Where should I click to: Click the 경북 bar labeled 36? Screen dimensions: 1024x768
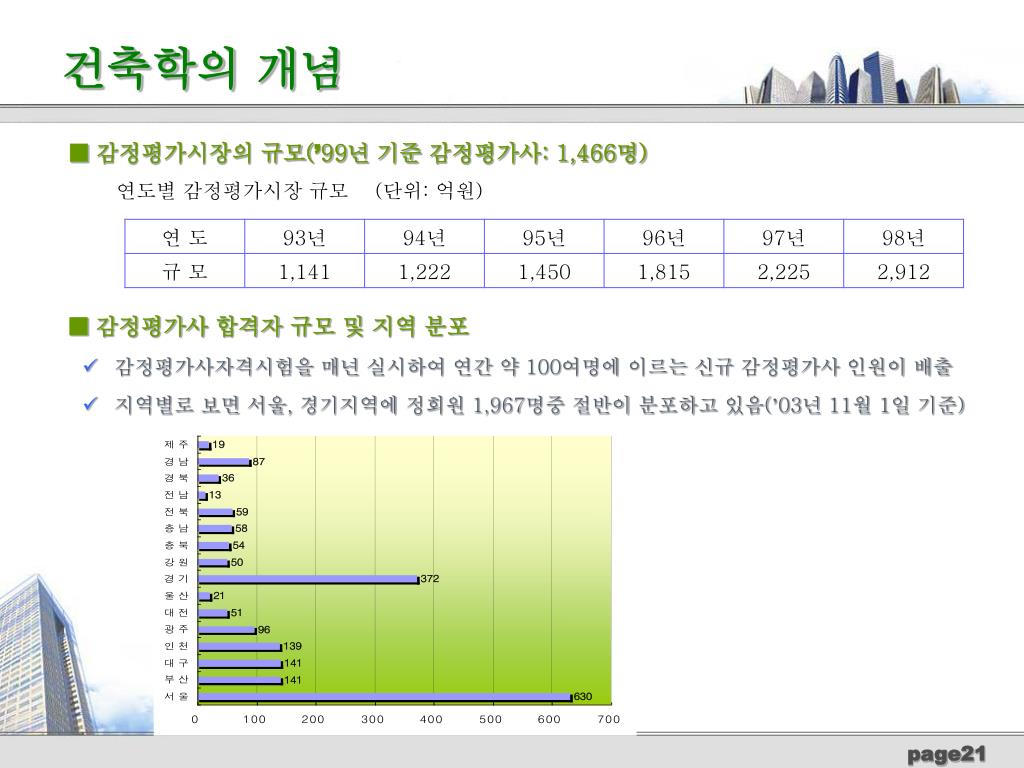[209, 479]
